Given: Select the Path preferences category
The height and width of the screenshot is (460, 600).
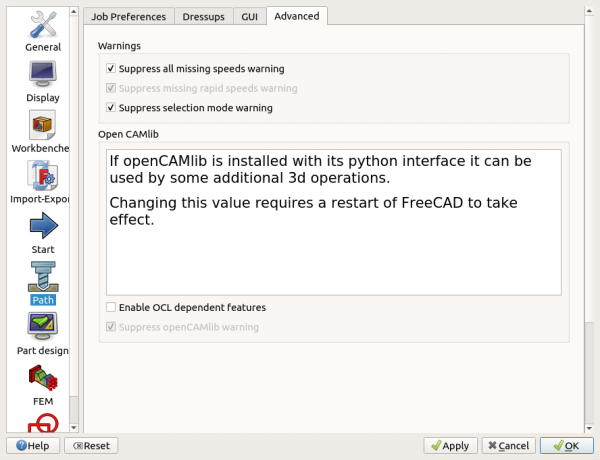Looking at the screenshot, I should (x=42, y=284).
